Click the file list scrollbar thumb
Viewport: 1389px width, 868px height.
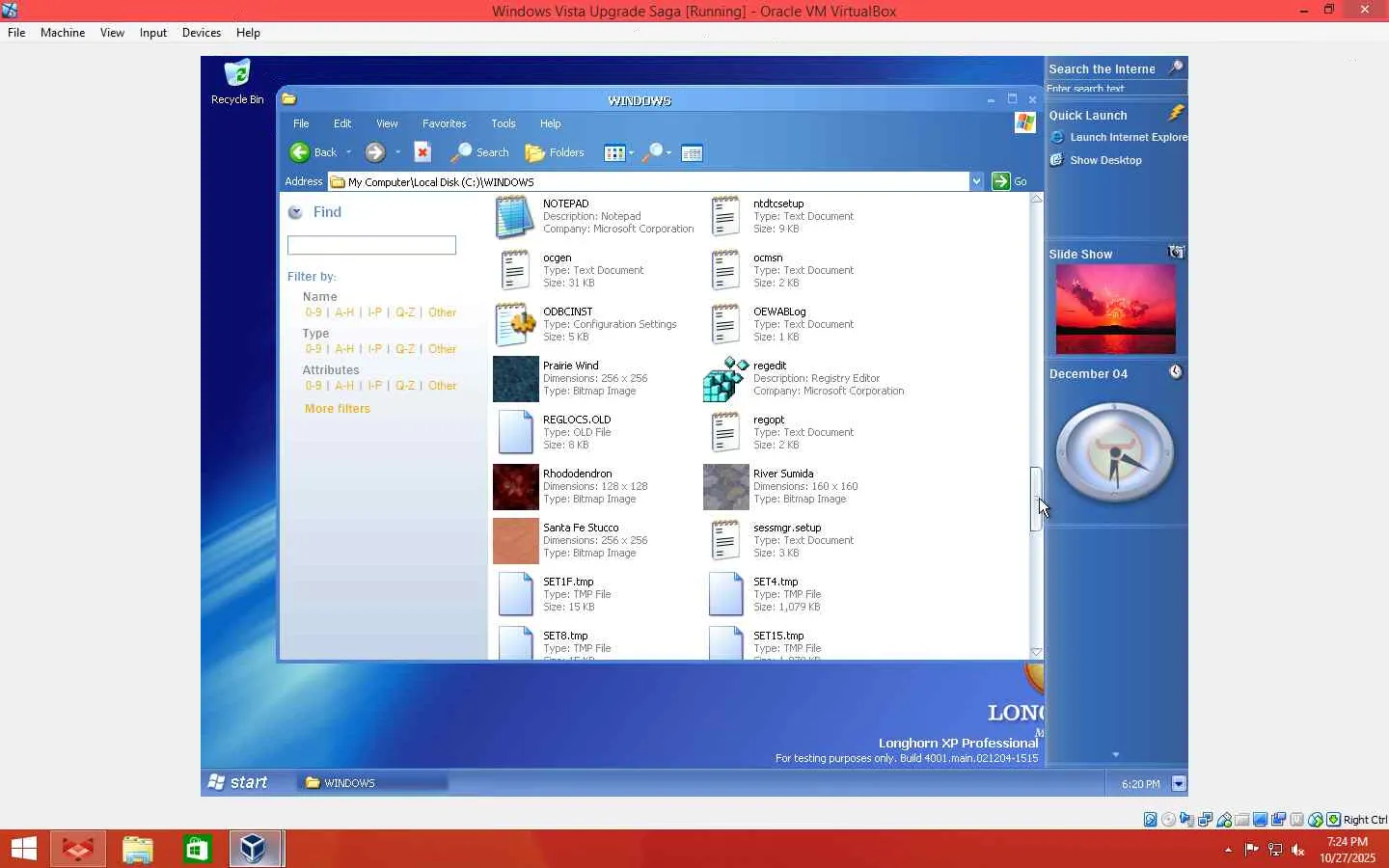click(1036, 499)
